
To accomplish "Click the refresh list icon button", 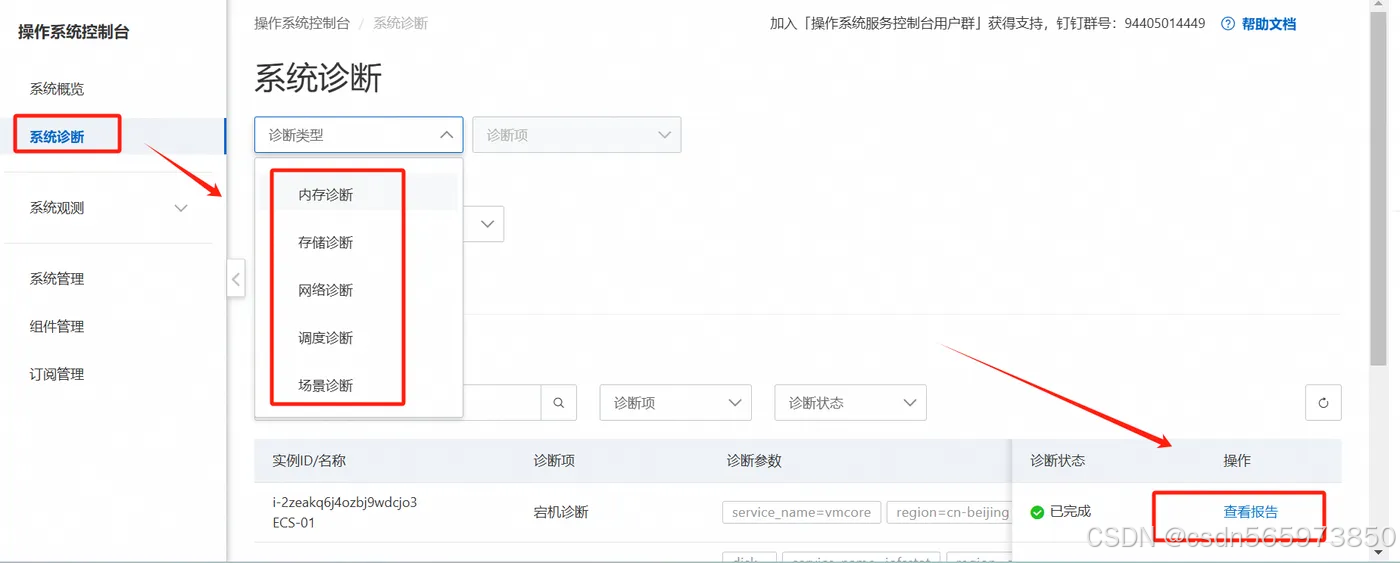I will coord(1323,403).
